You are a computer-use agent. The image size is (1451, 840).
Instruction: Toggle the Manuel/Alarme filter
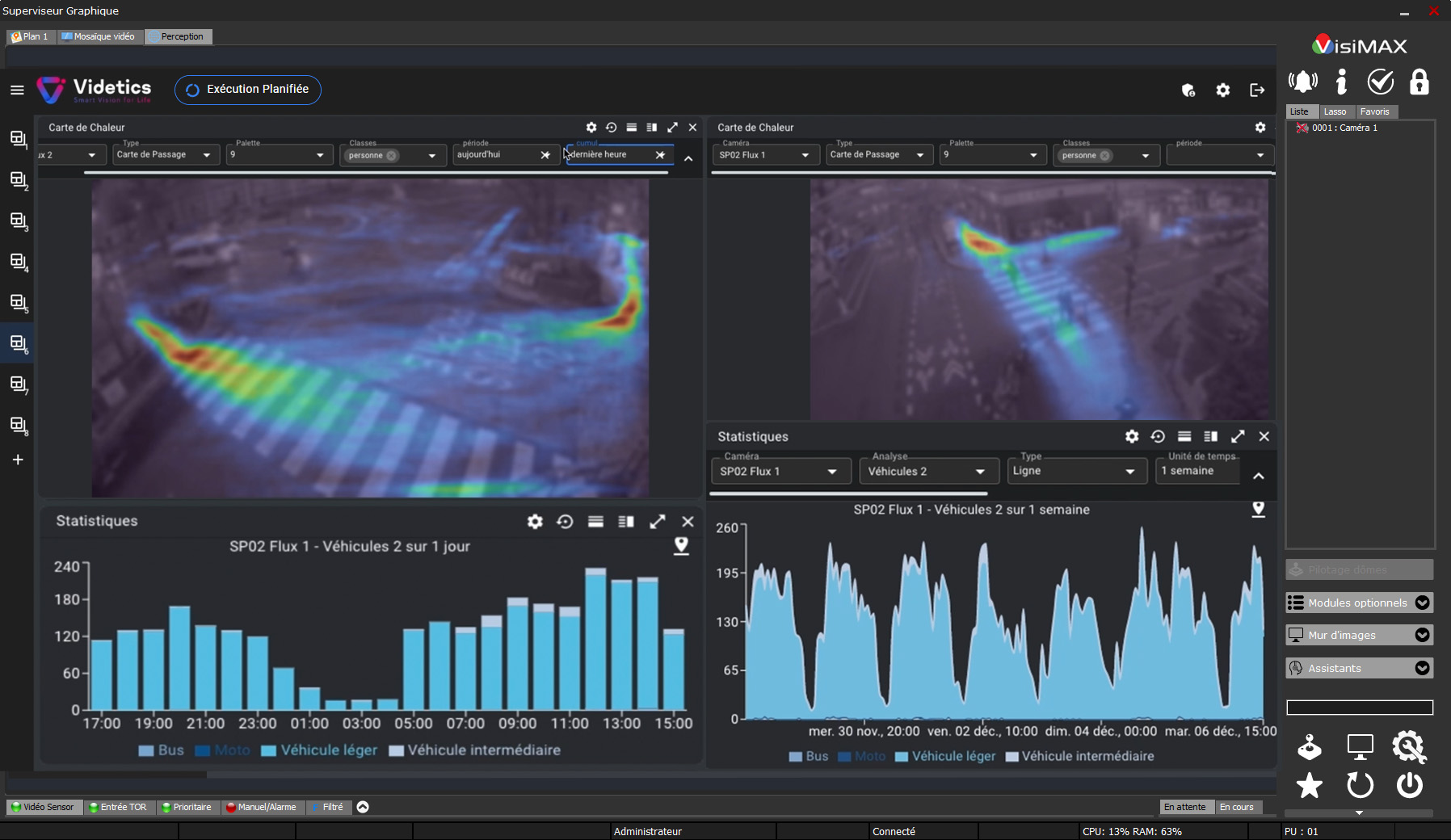click(x=261, y=807)
